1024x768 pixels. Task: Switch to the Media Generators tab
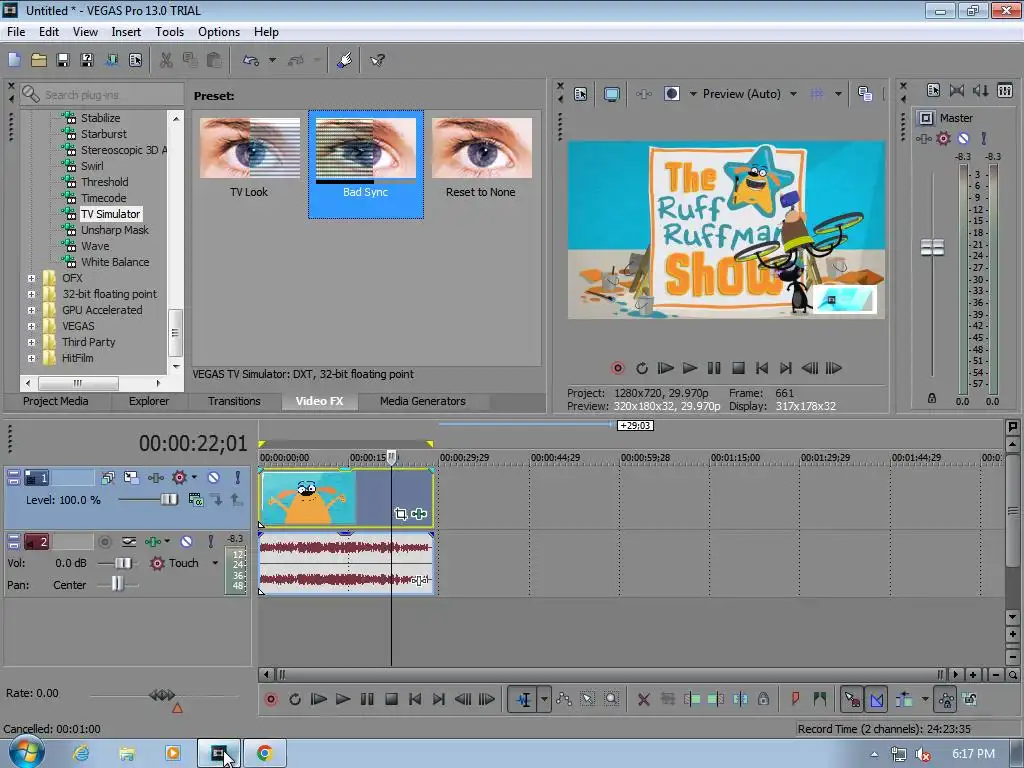pyautogui.click(x=423, y=401)
